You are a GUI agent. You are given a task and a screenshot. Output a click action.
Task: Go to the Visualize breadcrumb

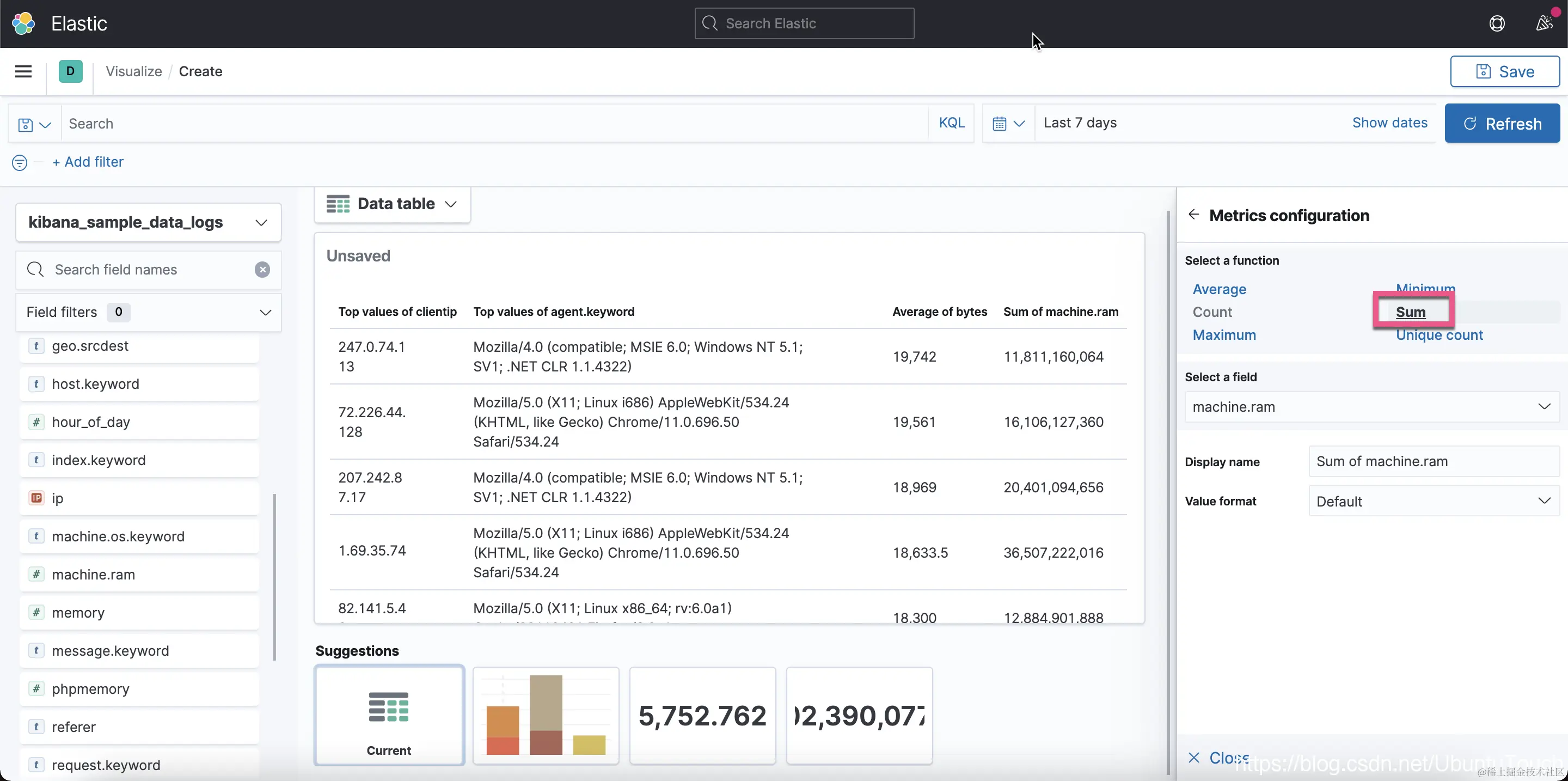133,71
